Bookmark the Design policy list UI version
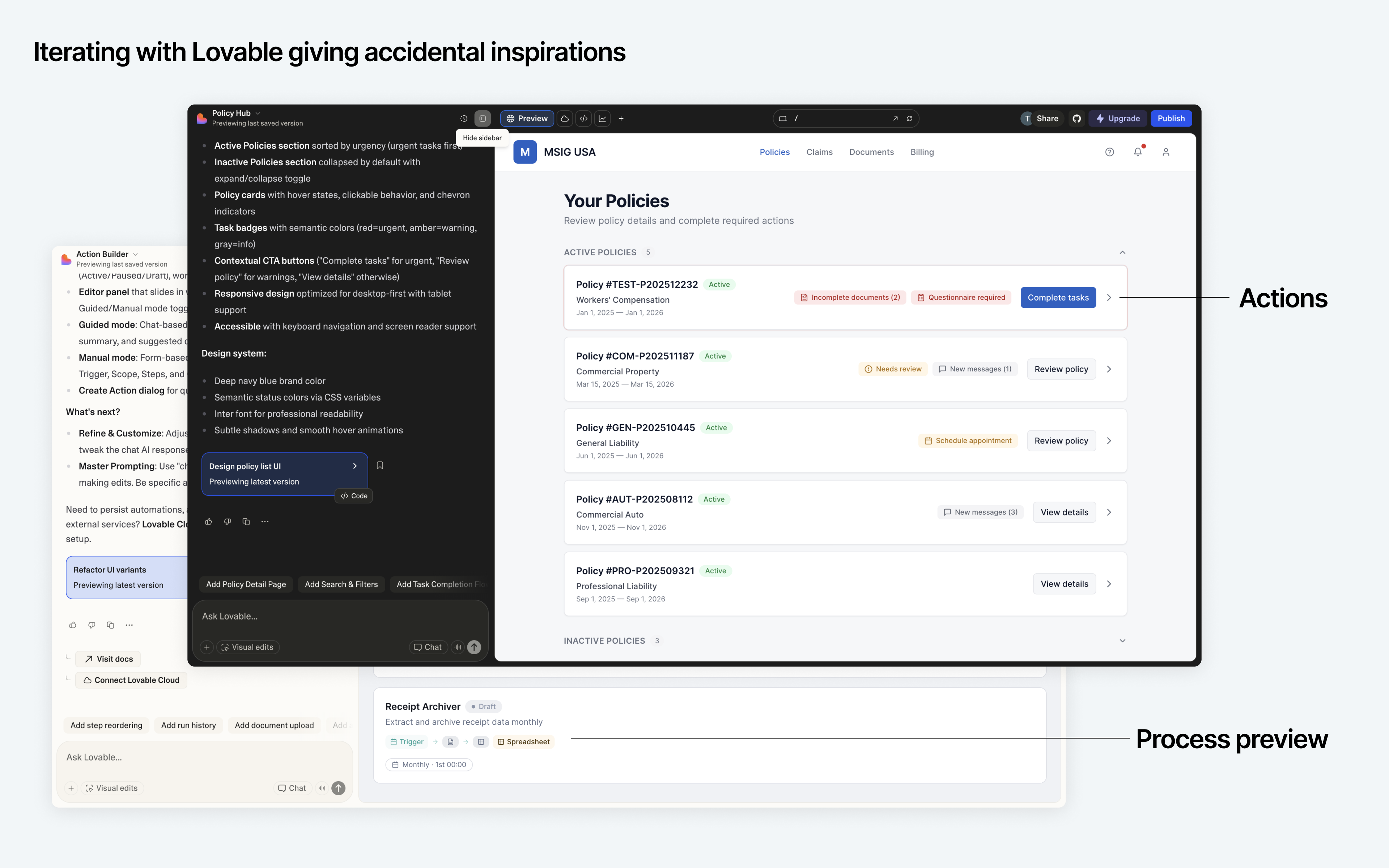Viewport: 1389px width, 868px height. (380, 465)
